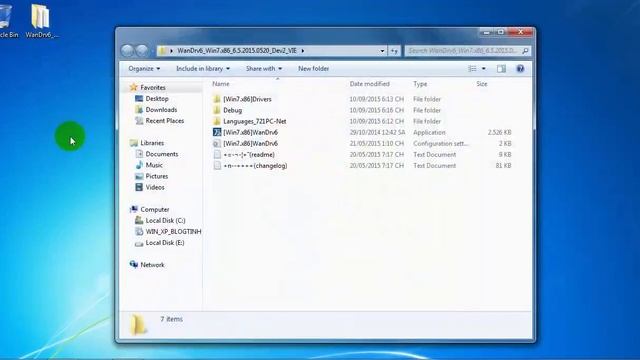Image resolution: width=640 pixels, height=360 pixels.
Task: Click the Pictures library icon
Action: 139,176
